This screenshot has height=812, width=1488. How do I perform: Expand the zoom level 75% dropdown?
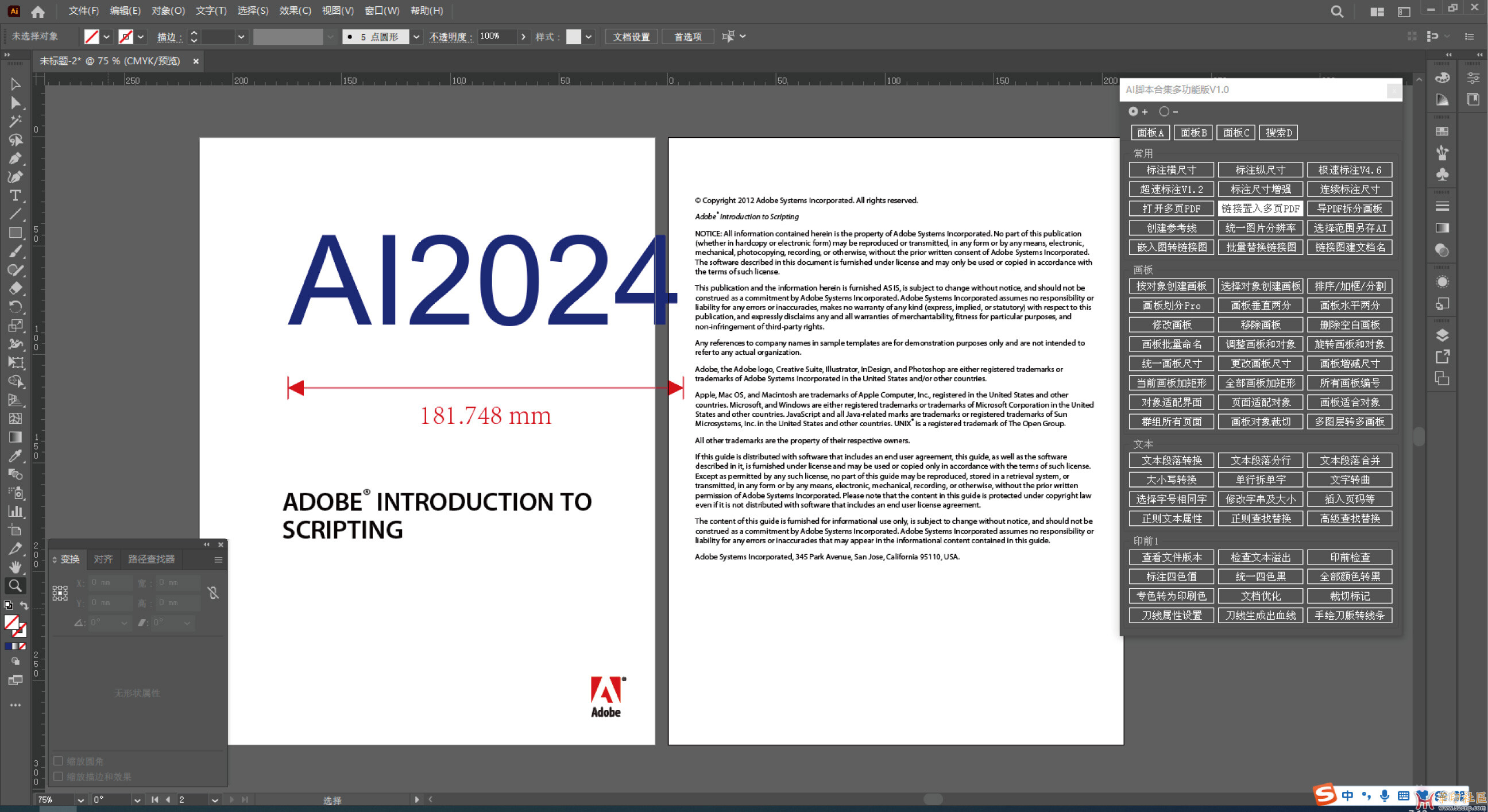(x=80, y=800)
